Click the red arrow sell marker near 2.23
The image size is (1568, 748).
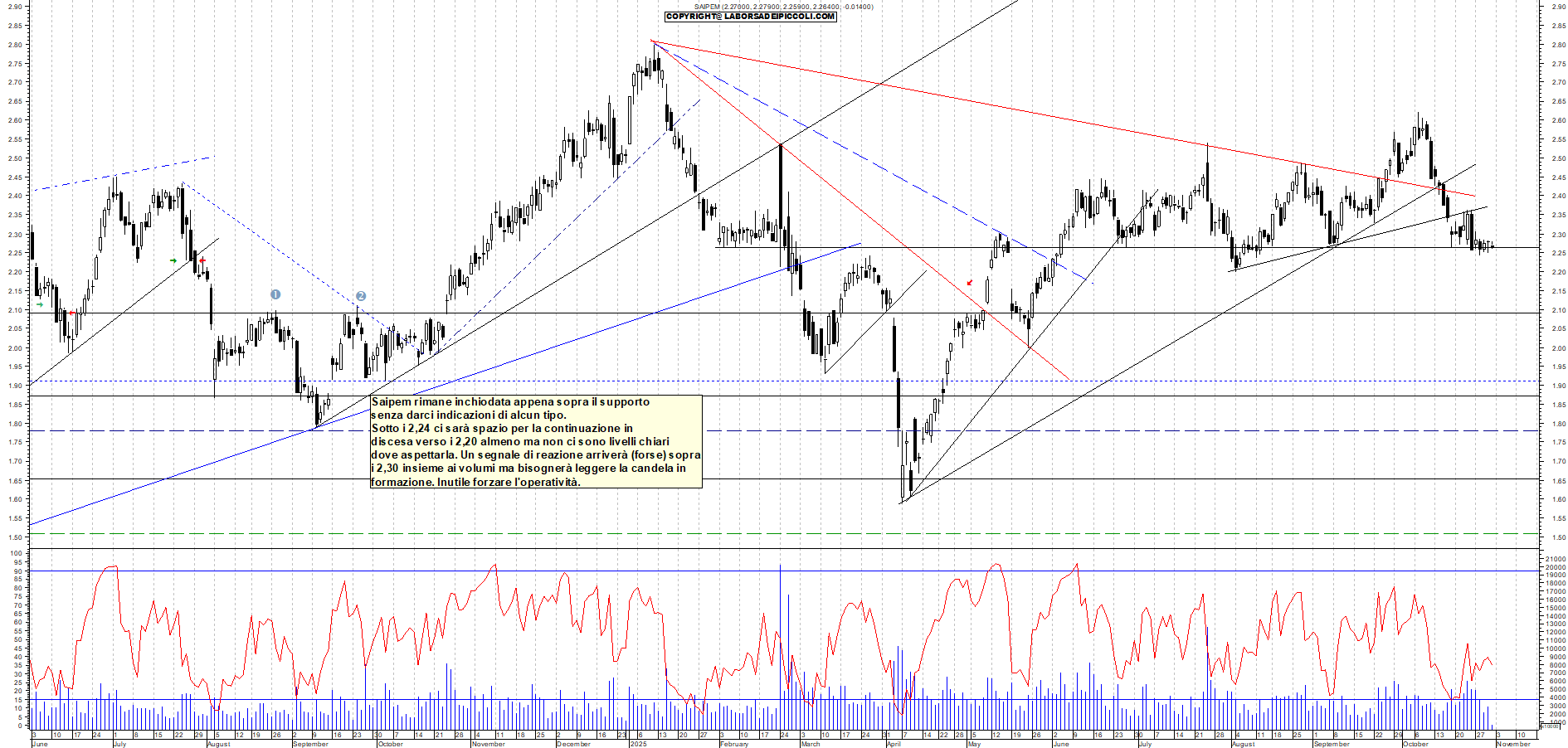(202, 260)
